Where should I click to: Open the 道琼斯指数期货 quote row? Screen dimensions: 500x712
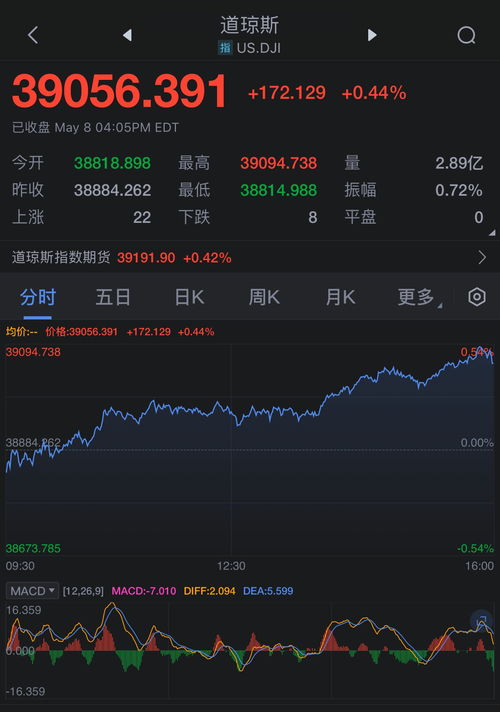tap(250, 257)
